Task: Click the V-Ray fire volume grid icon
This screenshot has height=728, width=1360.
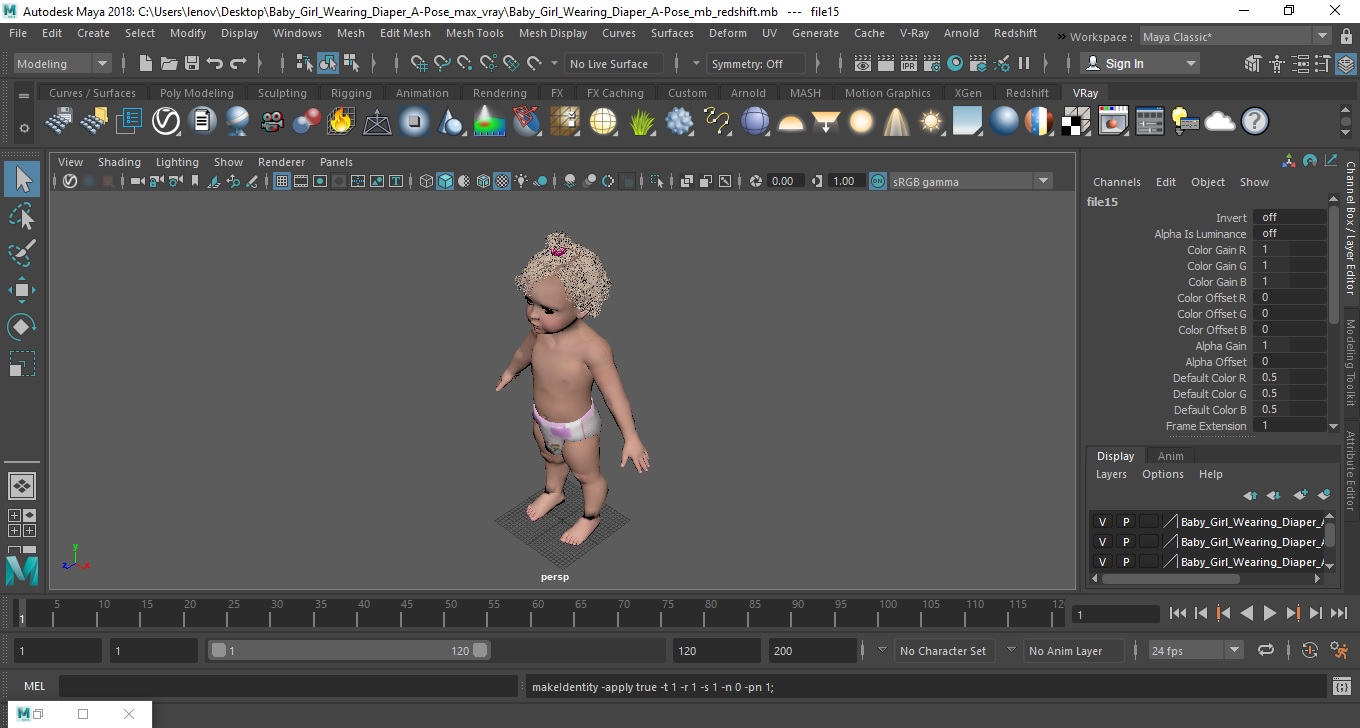Action: coord(340,122)
